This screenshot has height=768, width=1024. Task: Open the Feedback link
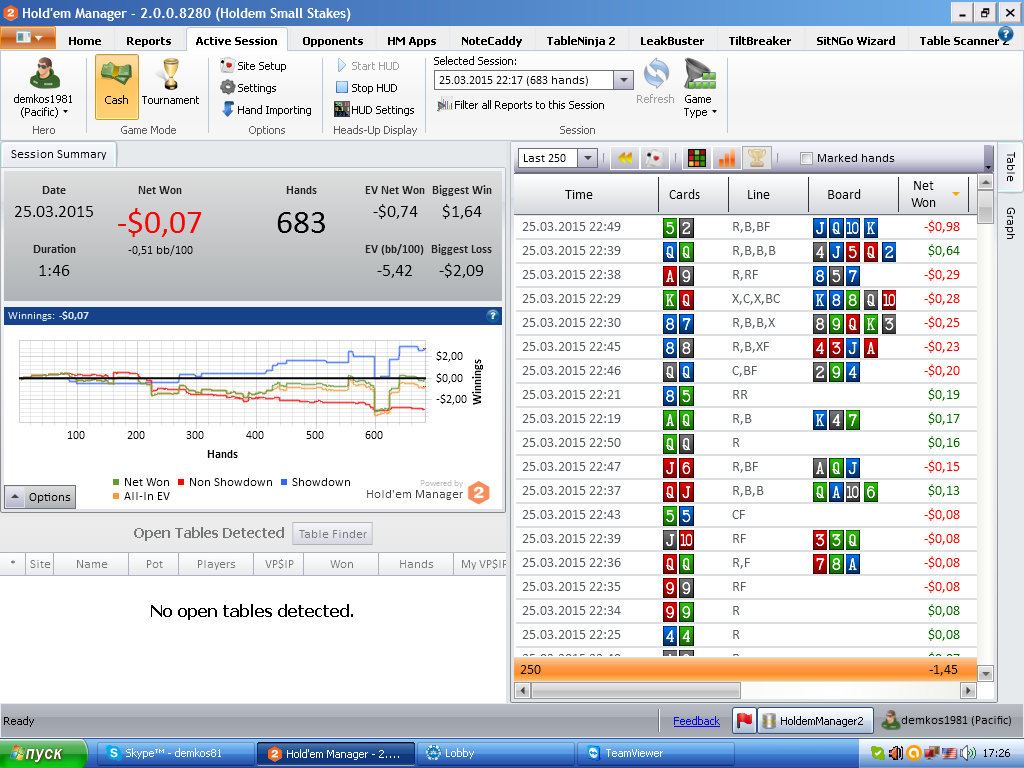coord(696,721)
